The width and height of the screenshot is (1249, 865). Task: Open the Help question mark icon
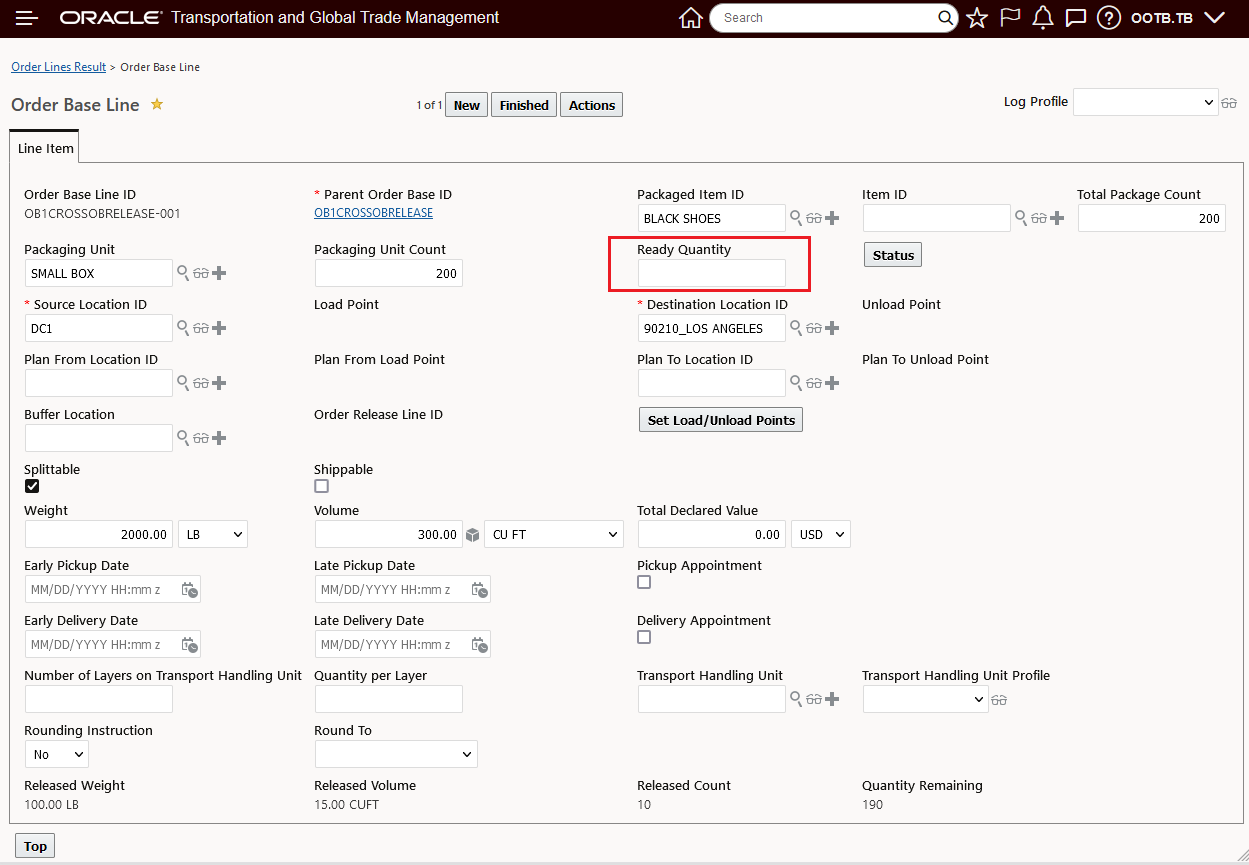[x=1108, y=18]
